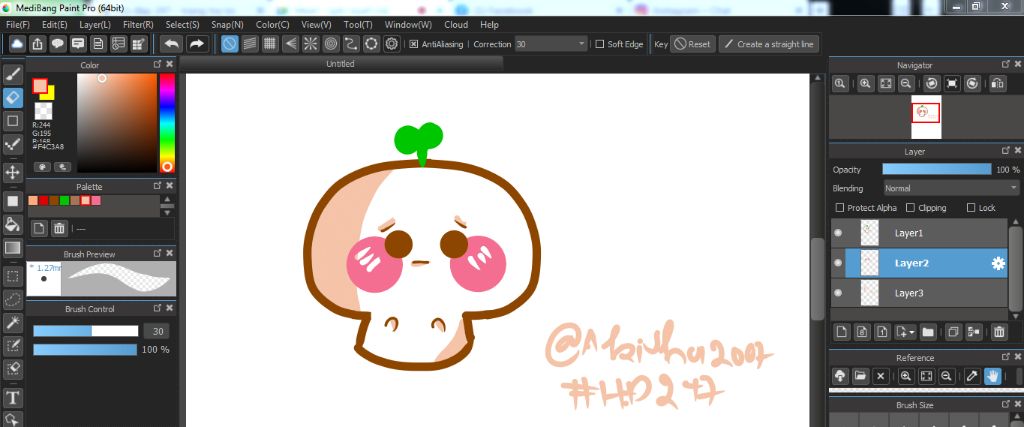Click the export/share icon in the top toolbar
This screenshot has height=427, width=1024.
37,44
